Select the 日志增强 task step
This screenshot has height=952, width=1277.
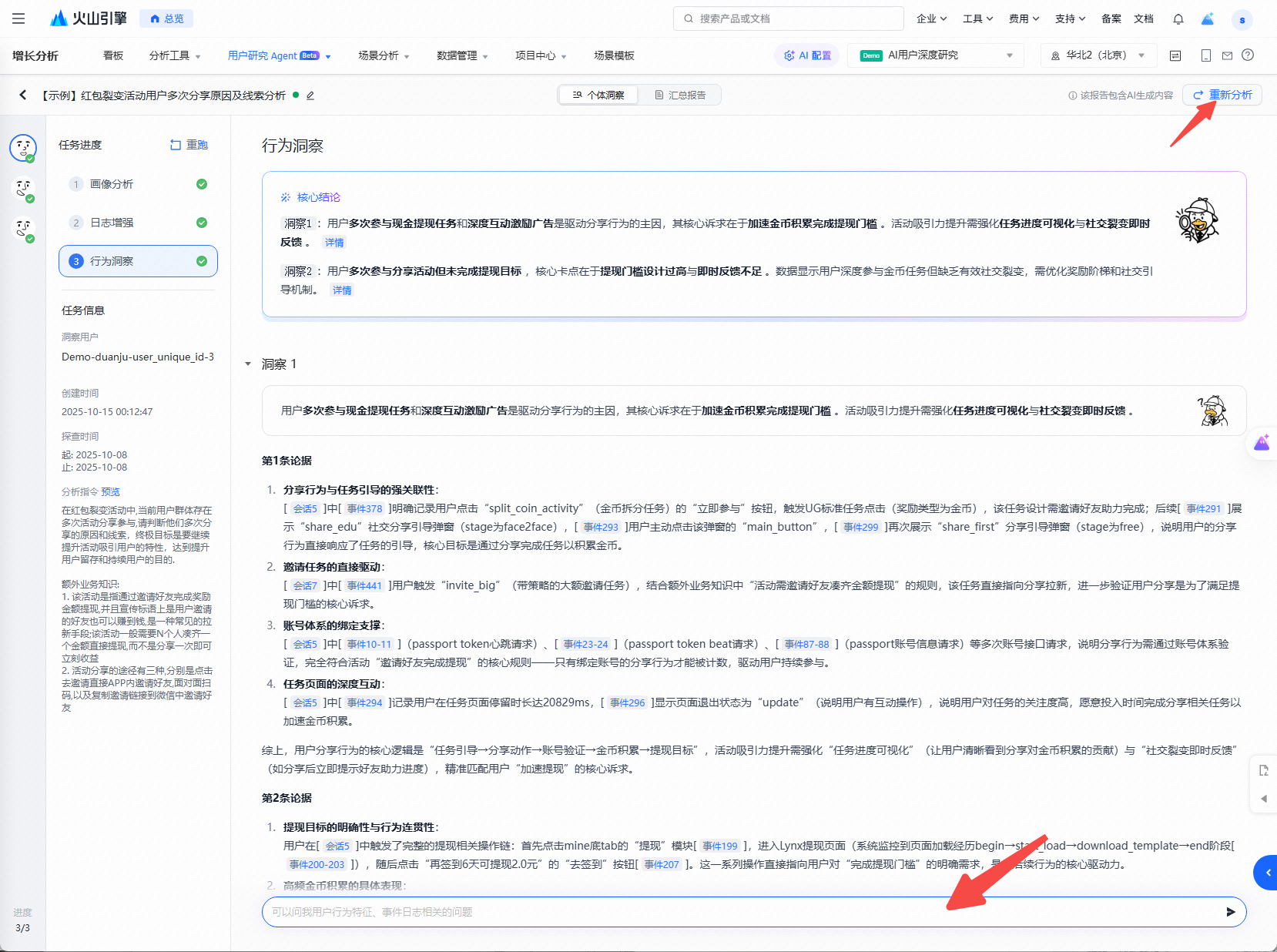(x=138, y=223)
